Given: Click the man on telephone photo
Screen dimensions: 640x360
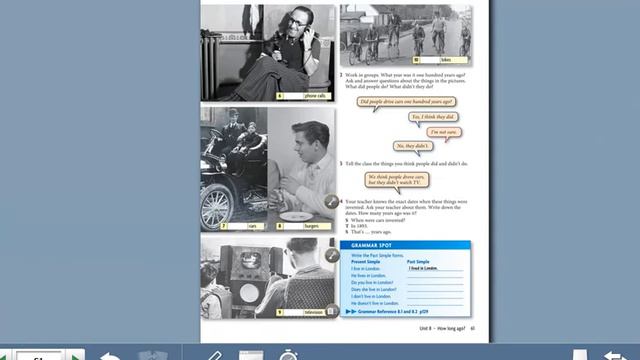Looking at the screenshot, I should coord(268,53).
